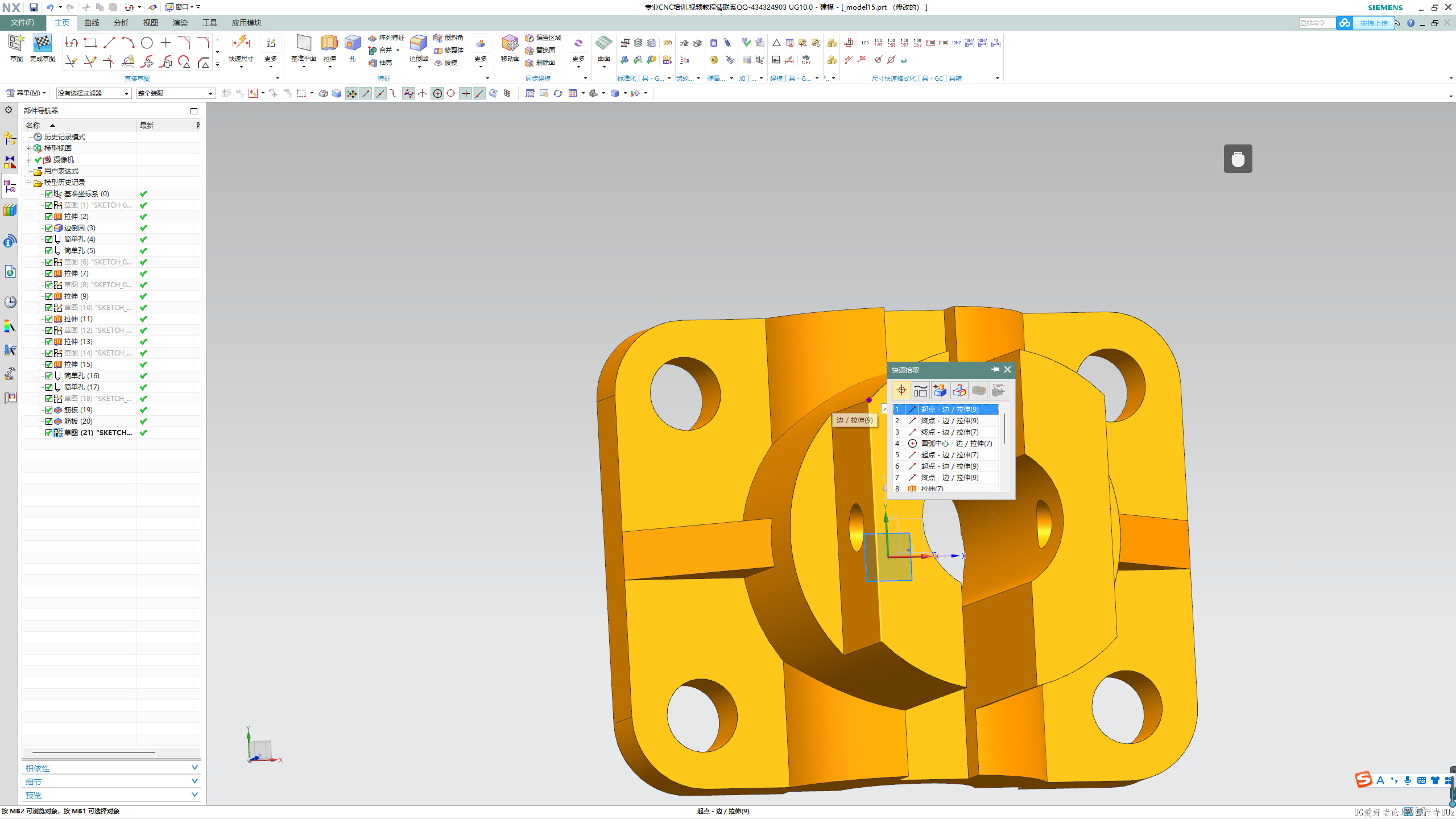Click the 倒斜角 chamfer tool
This screenshot has width=1456, height=819.
coord(448,38)
